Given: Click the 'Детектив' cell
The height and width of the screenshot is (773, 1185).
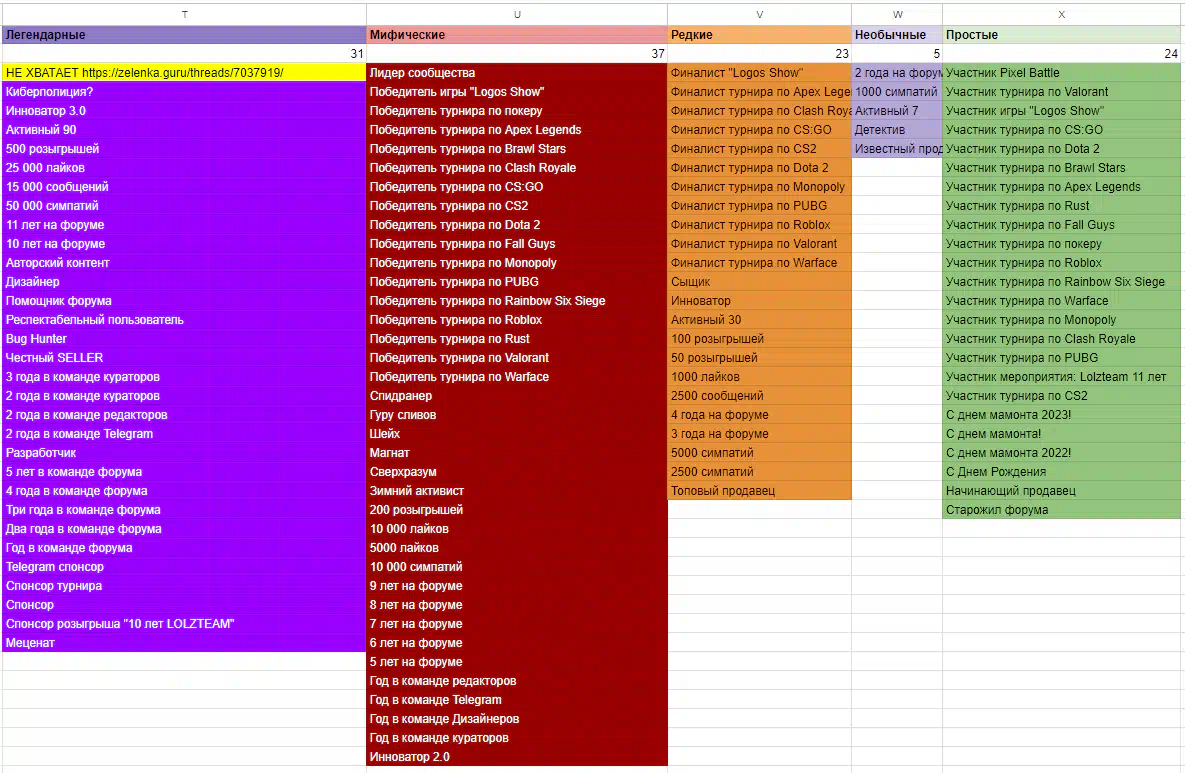Looking at the screenshot, I should pyautogui.click(x=897, y=130).
